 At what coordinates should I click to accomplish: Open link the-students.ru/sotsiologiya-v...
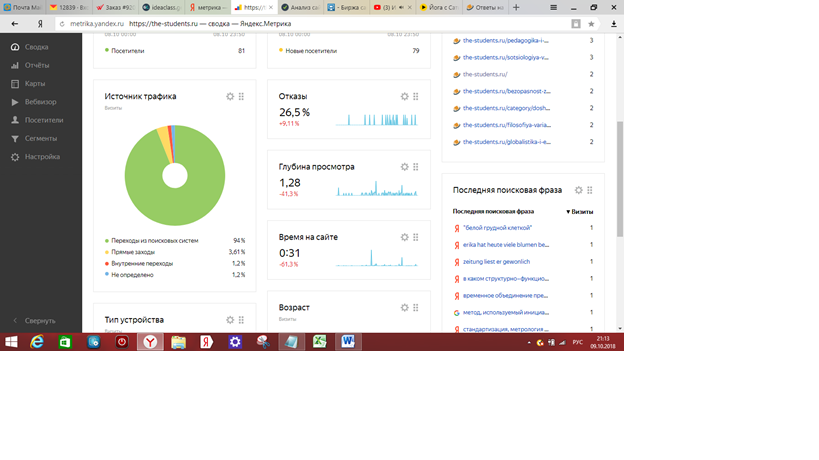click(x=506, y=57)
